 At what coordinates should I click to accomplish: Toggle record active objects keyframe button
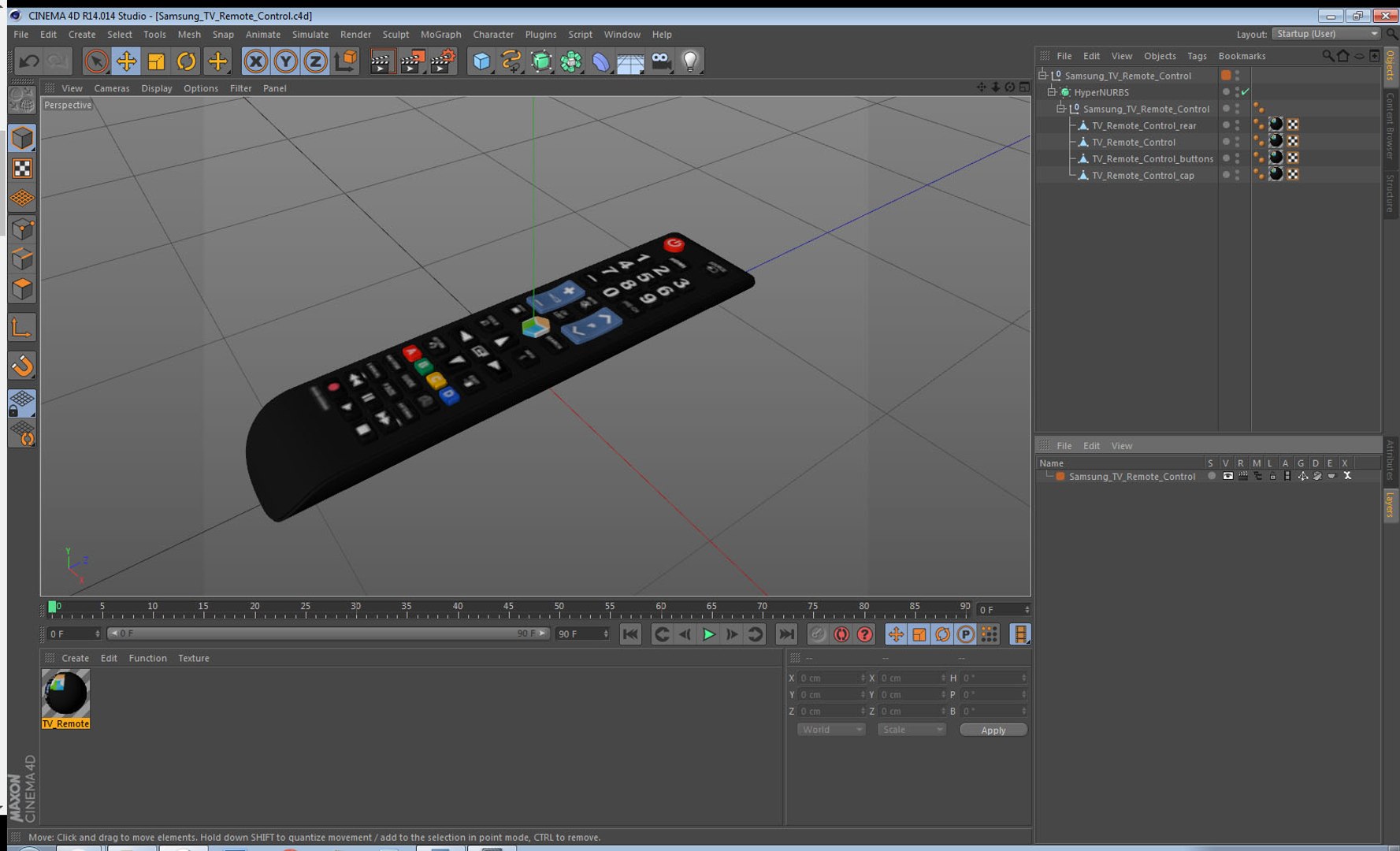[818, 634]
